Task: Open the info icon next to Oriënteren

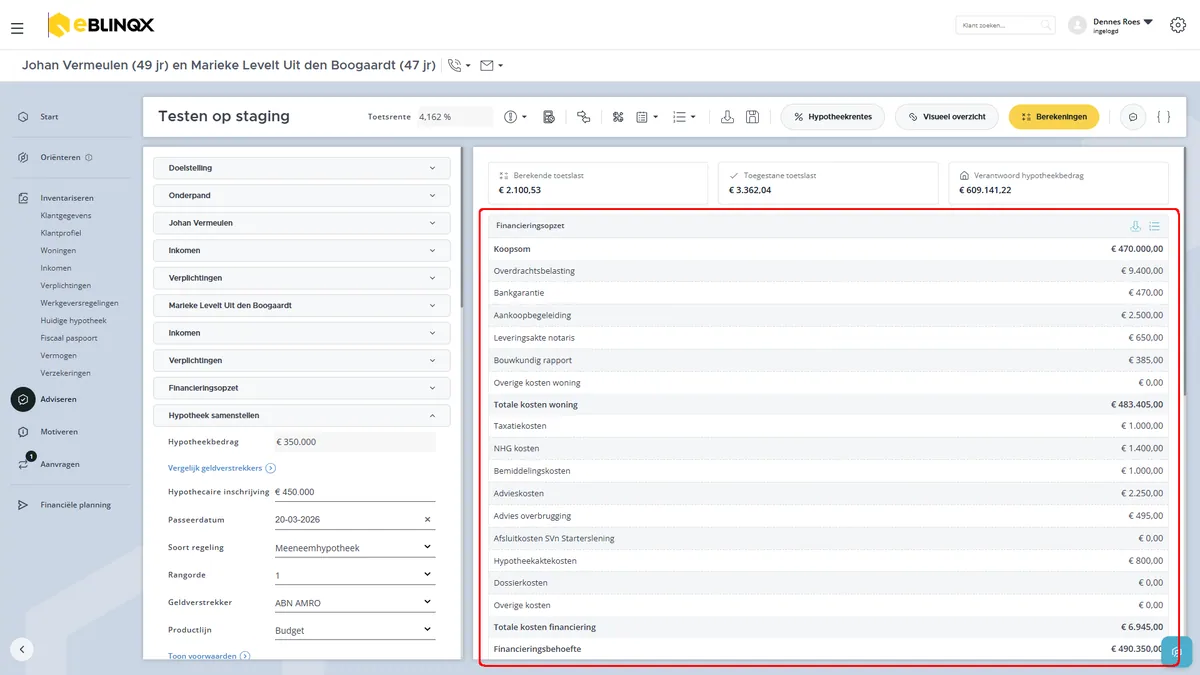Action: pyautogui.click(x=89, y=157)
